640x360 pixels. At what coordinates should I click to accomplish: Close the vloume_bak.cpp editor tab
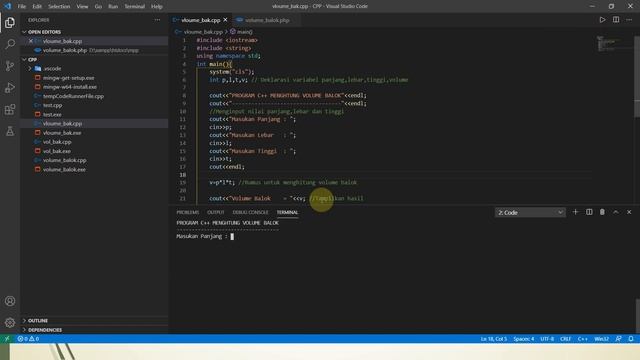pyautogui.click(x=225, y=20)
